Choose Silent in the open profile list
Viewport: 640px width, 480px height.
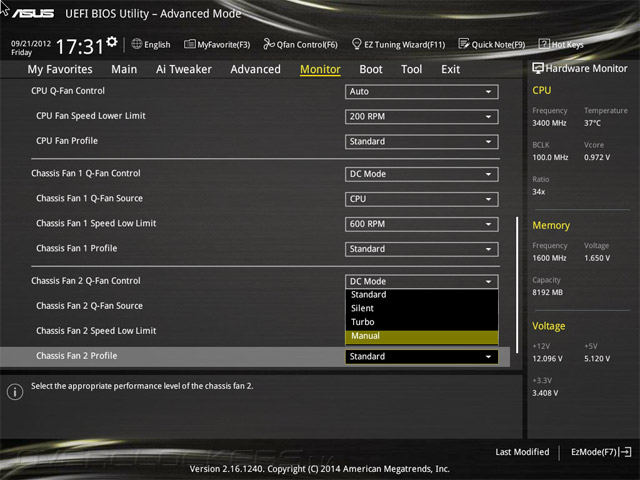coord(422,309)
